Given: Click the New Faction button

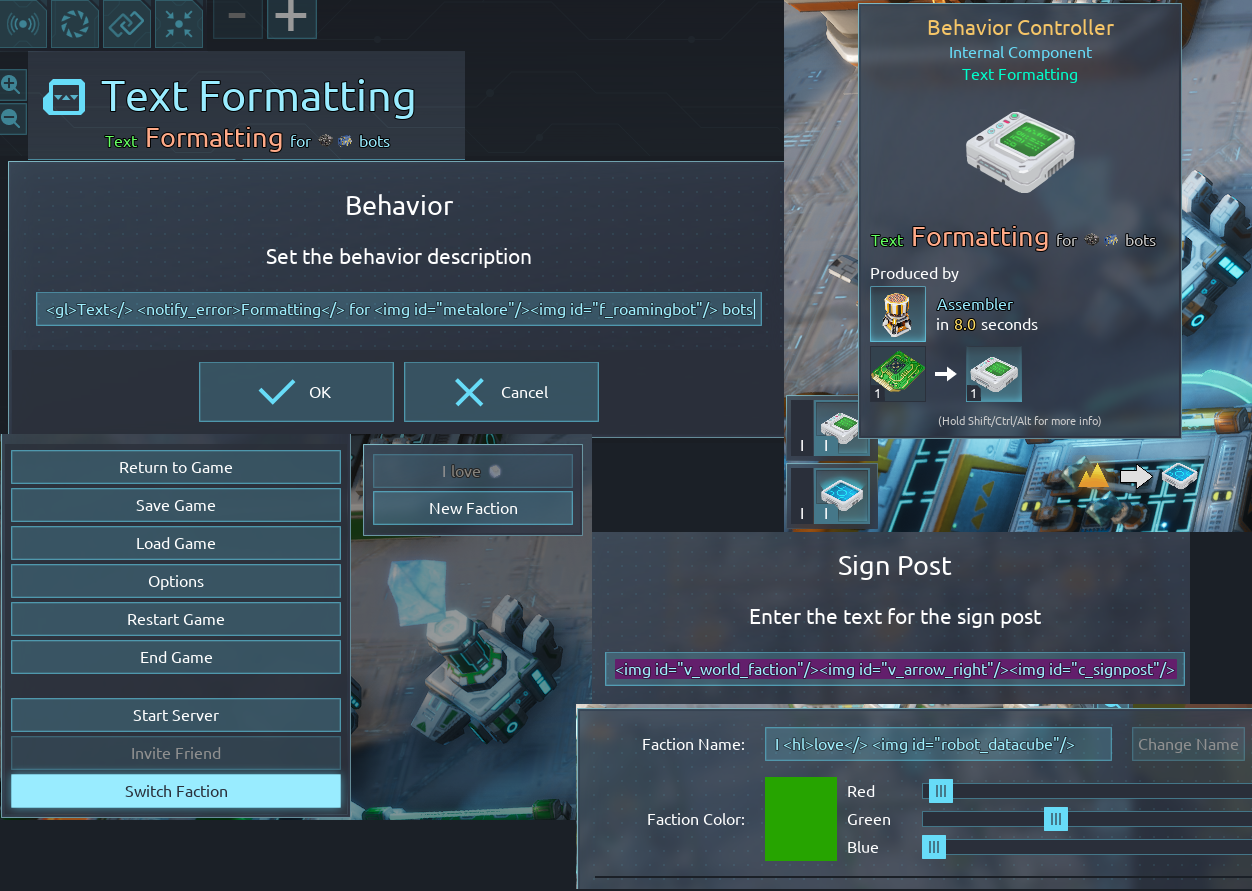Looking at the screenshot, I should coord(473,508).
